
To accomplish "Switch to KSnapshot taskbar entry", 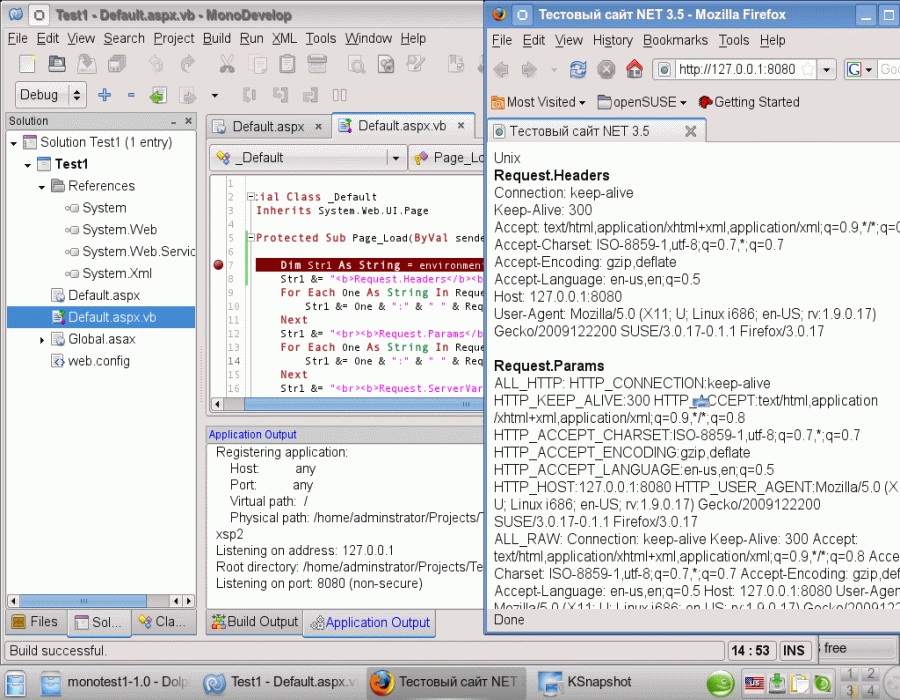I will 585,682.
